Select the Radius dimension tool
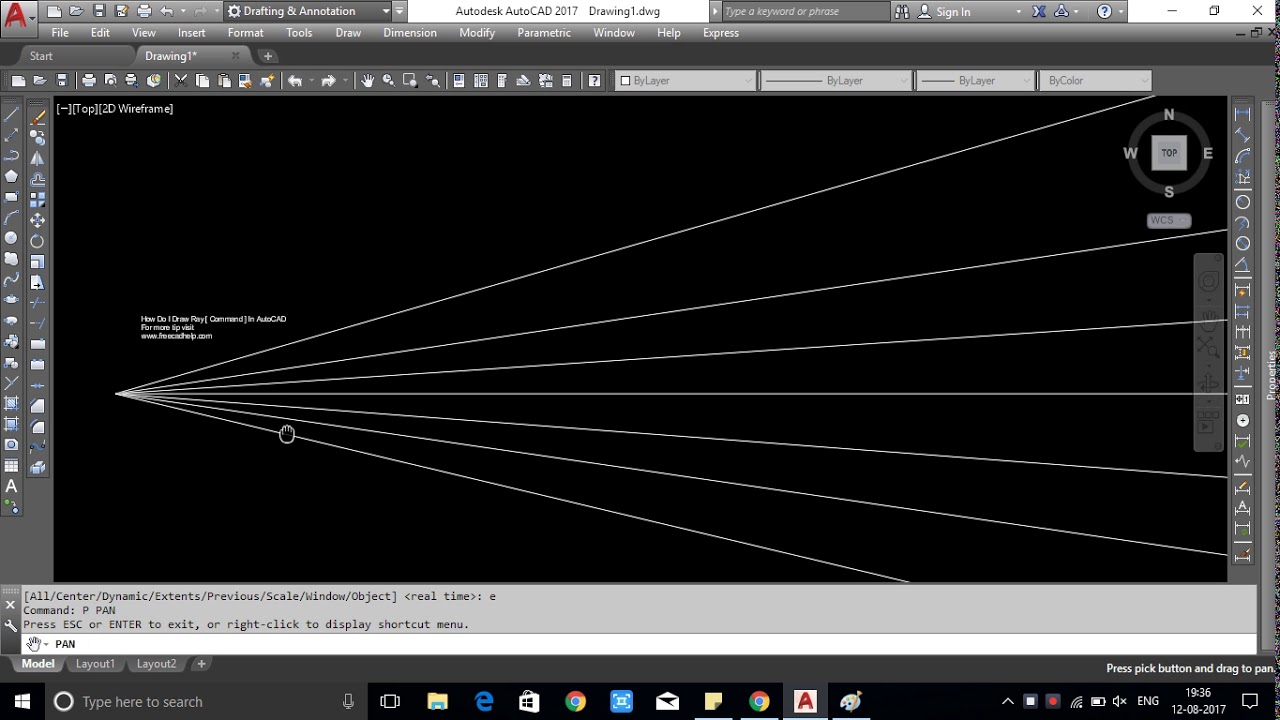1280x720 pixels. pyautogui.click(x=1243, y=201)
